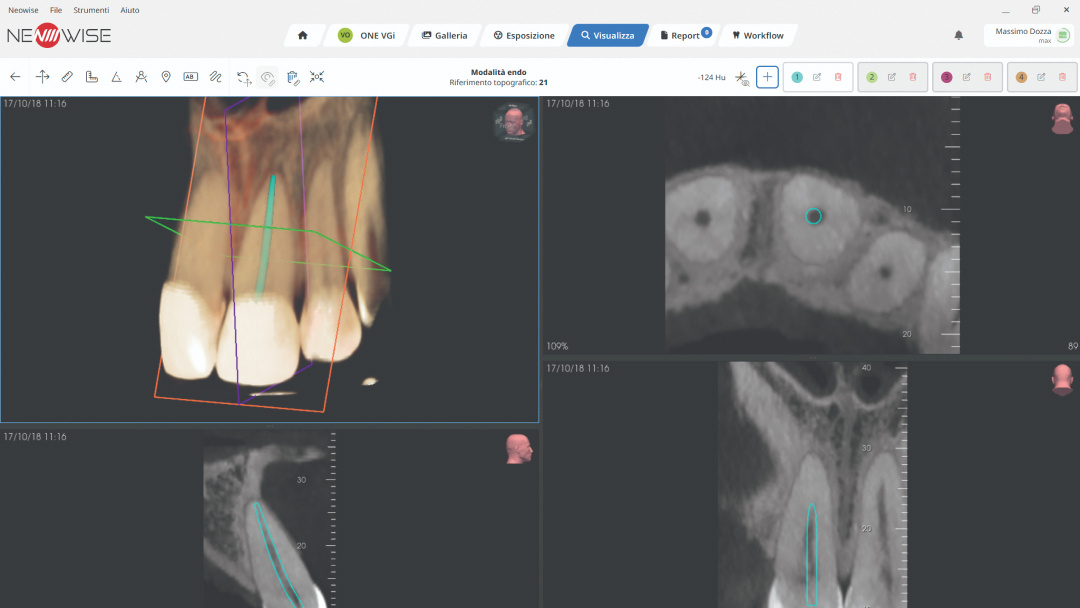Toggle the hide annotations eye icon
Image resolution: width=1080 pixels, height=608 pixels.
[268, 78]
